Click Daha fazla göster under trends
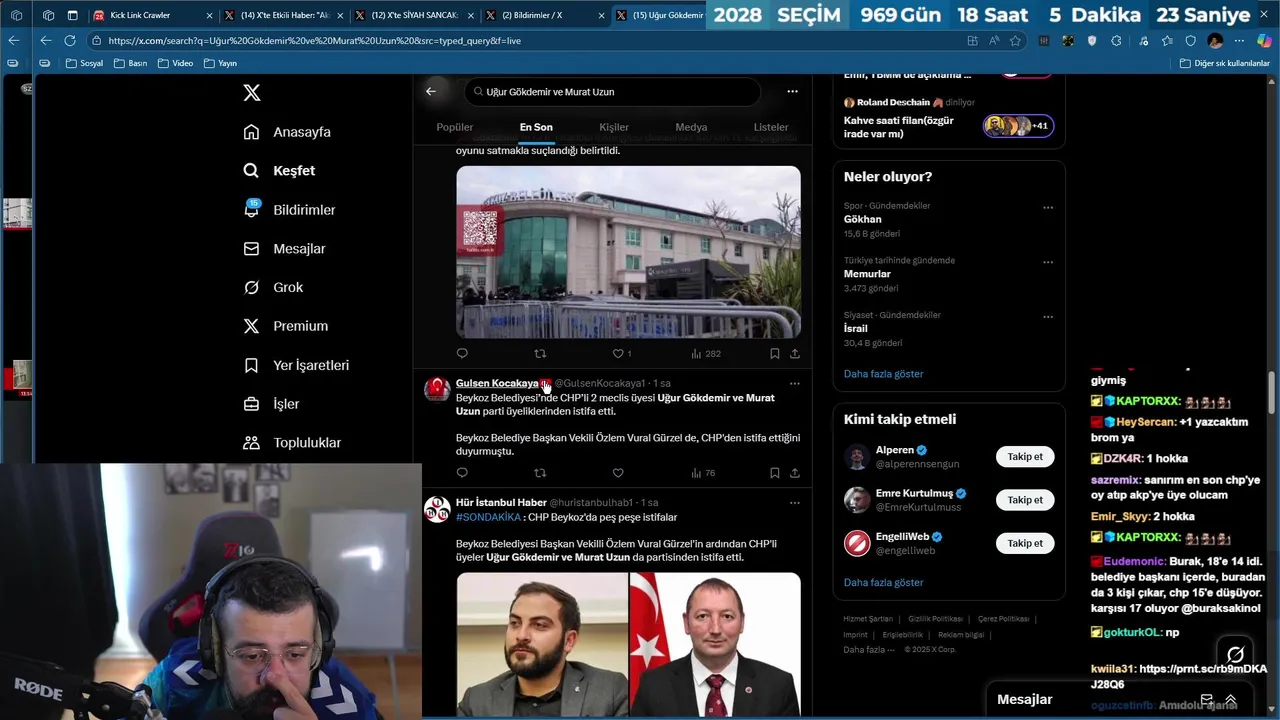 pyautogui.click(x=883, y=374)
